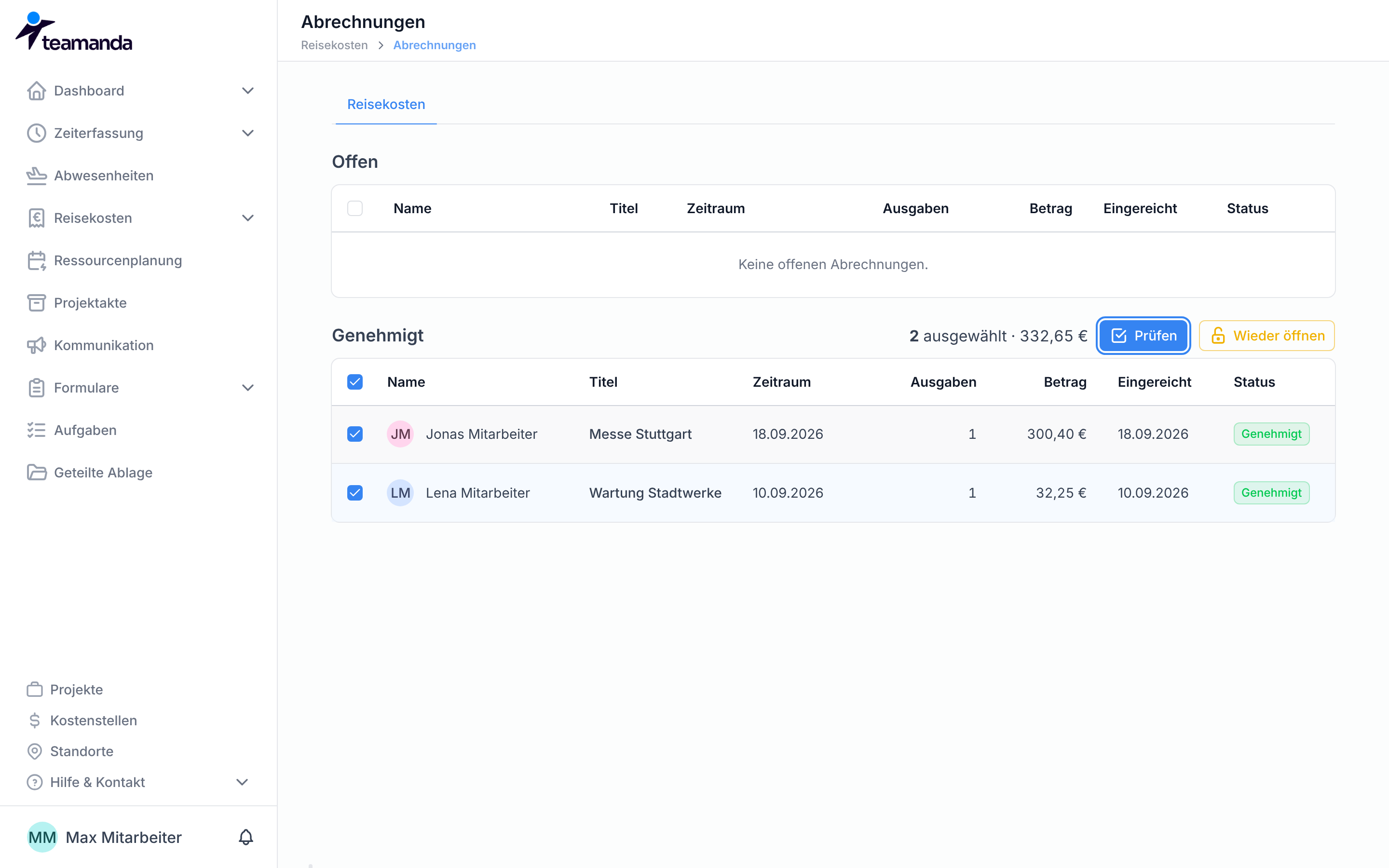Click the Formulare clipboard icon
The height and width of the screenshot is (868, 1389).
pyautogui.click(x=36, y=388)
